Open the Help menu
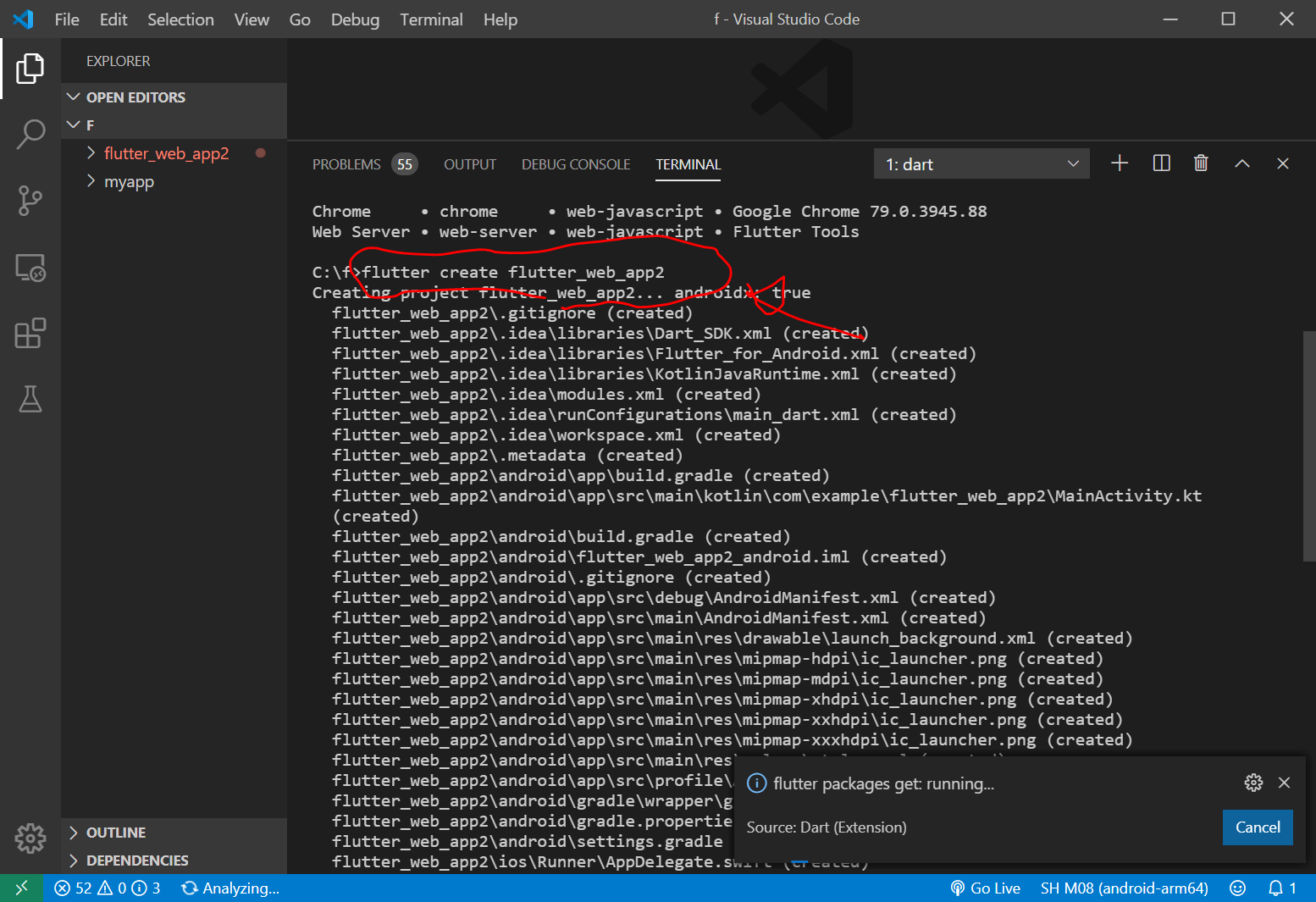 pyautogui.click(x=500, y=19)
